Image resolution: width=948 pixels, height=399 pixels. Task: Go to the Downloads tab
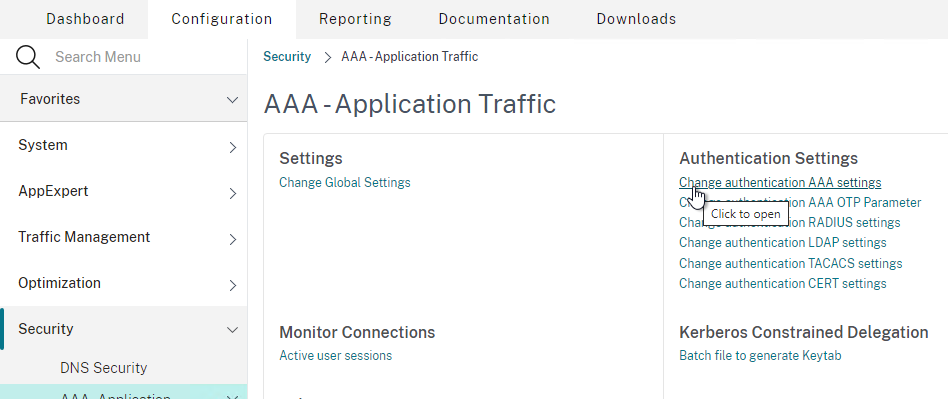(x=636, y=19)
